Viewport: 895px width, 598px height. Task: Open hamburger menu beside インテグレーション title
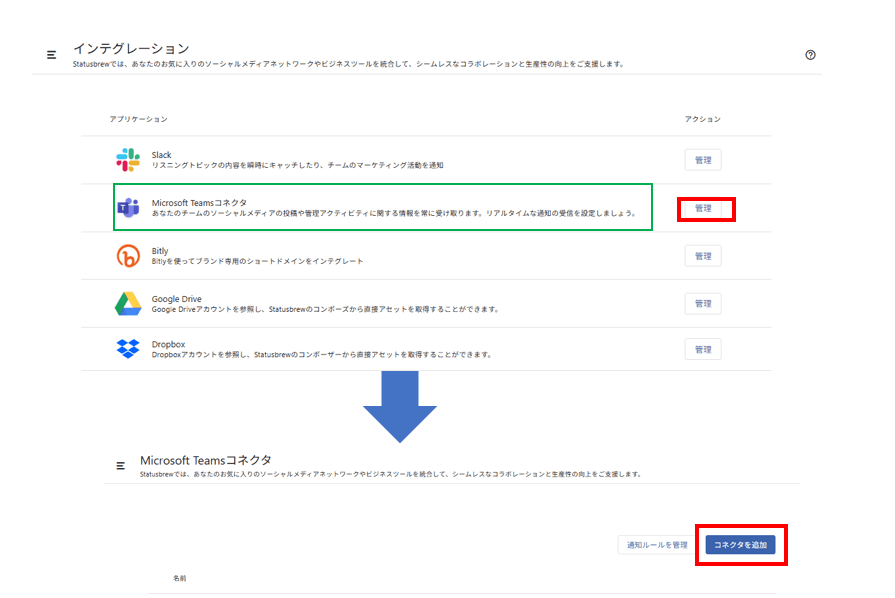pos(52,55)
